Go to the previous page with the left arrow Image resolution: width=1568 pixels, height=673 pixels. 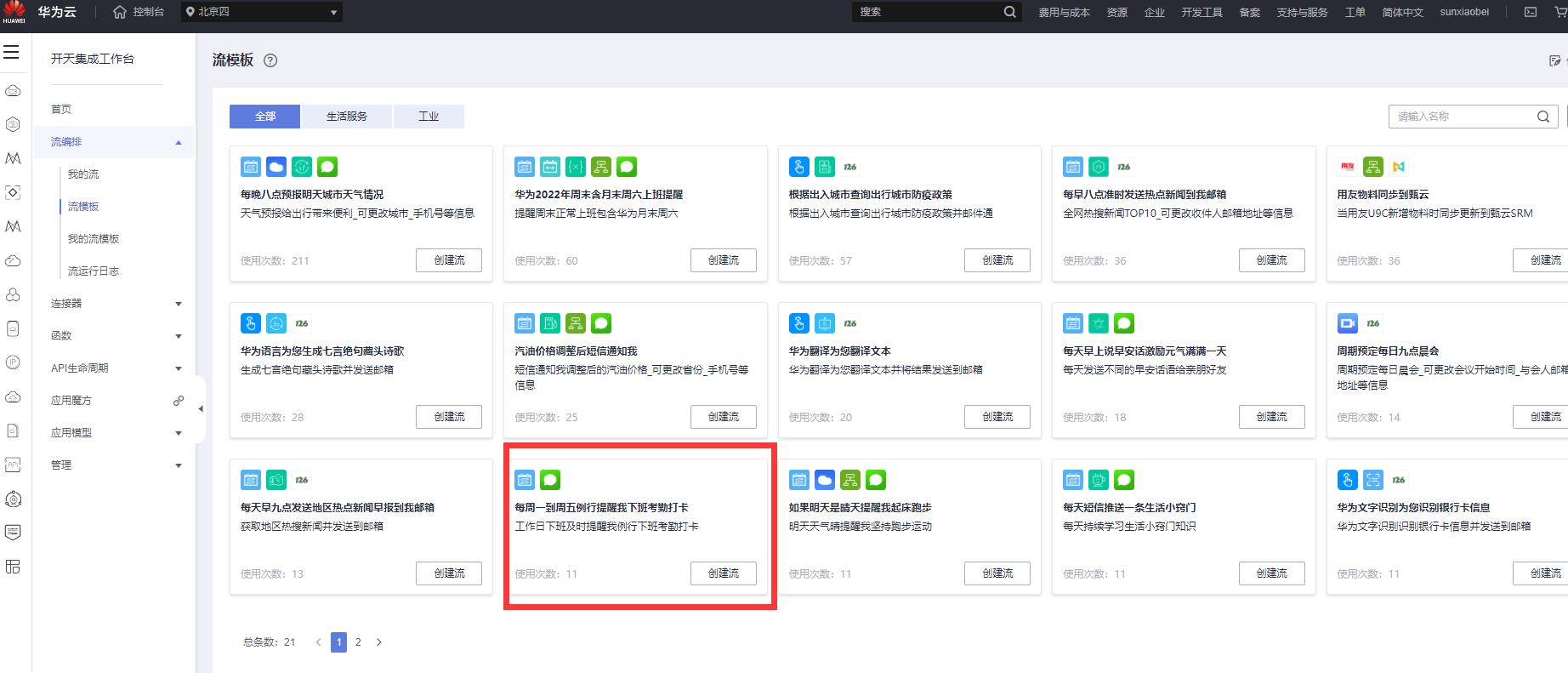319,642
